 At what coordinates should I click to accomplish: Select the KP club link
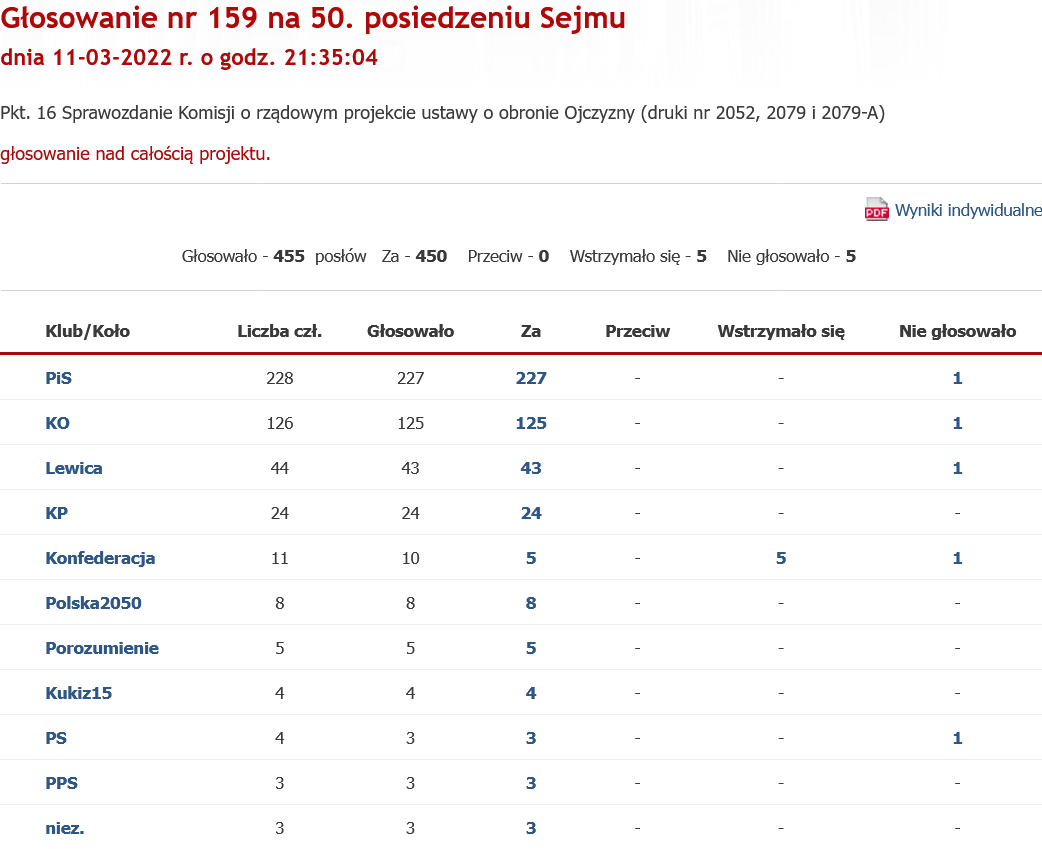(57, 513)
